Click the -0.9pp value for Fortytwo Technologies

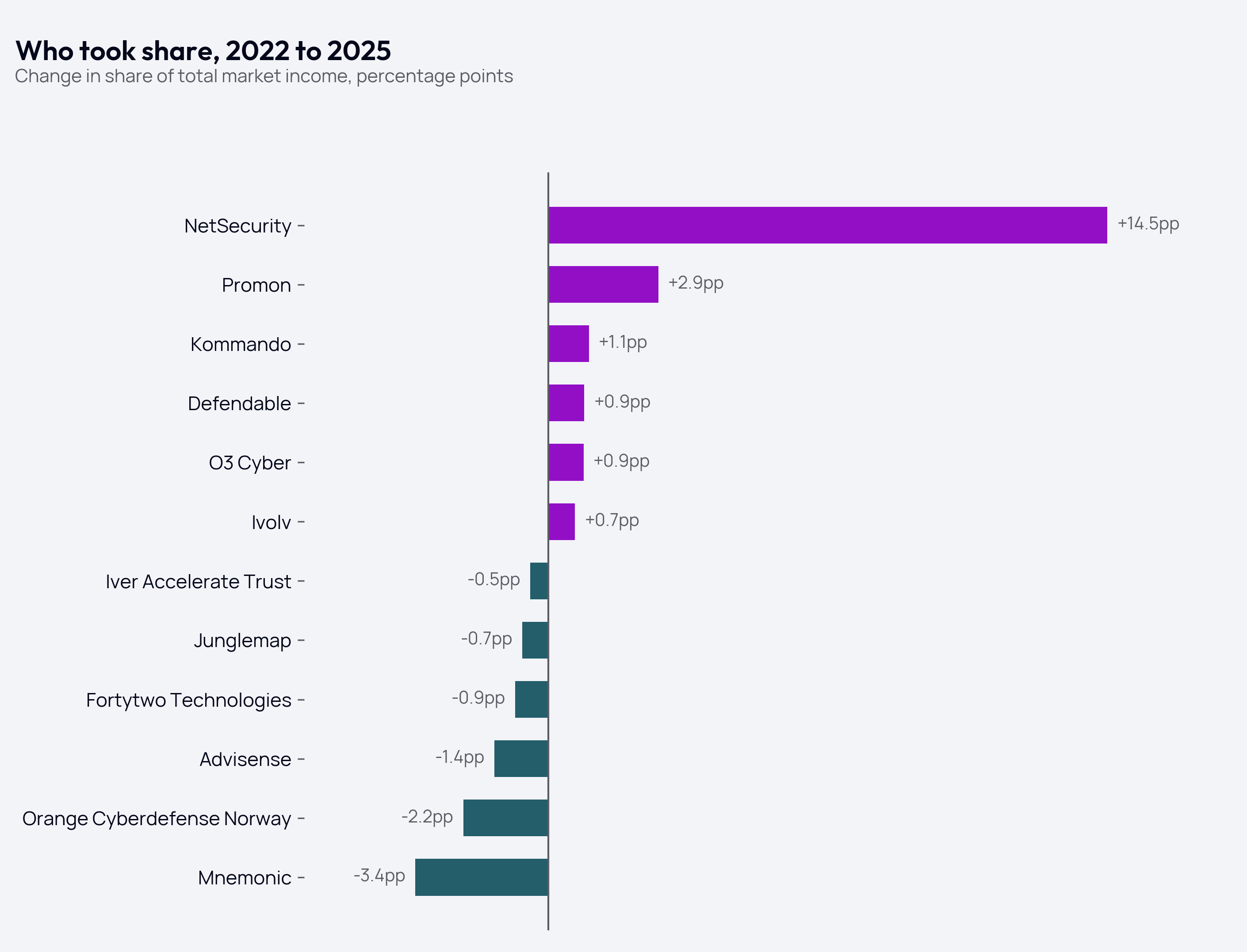(x=478, y=698)
